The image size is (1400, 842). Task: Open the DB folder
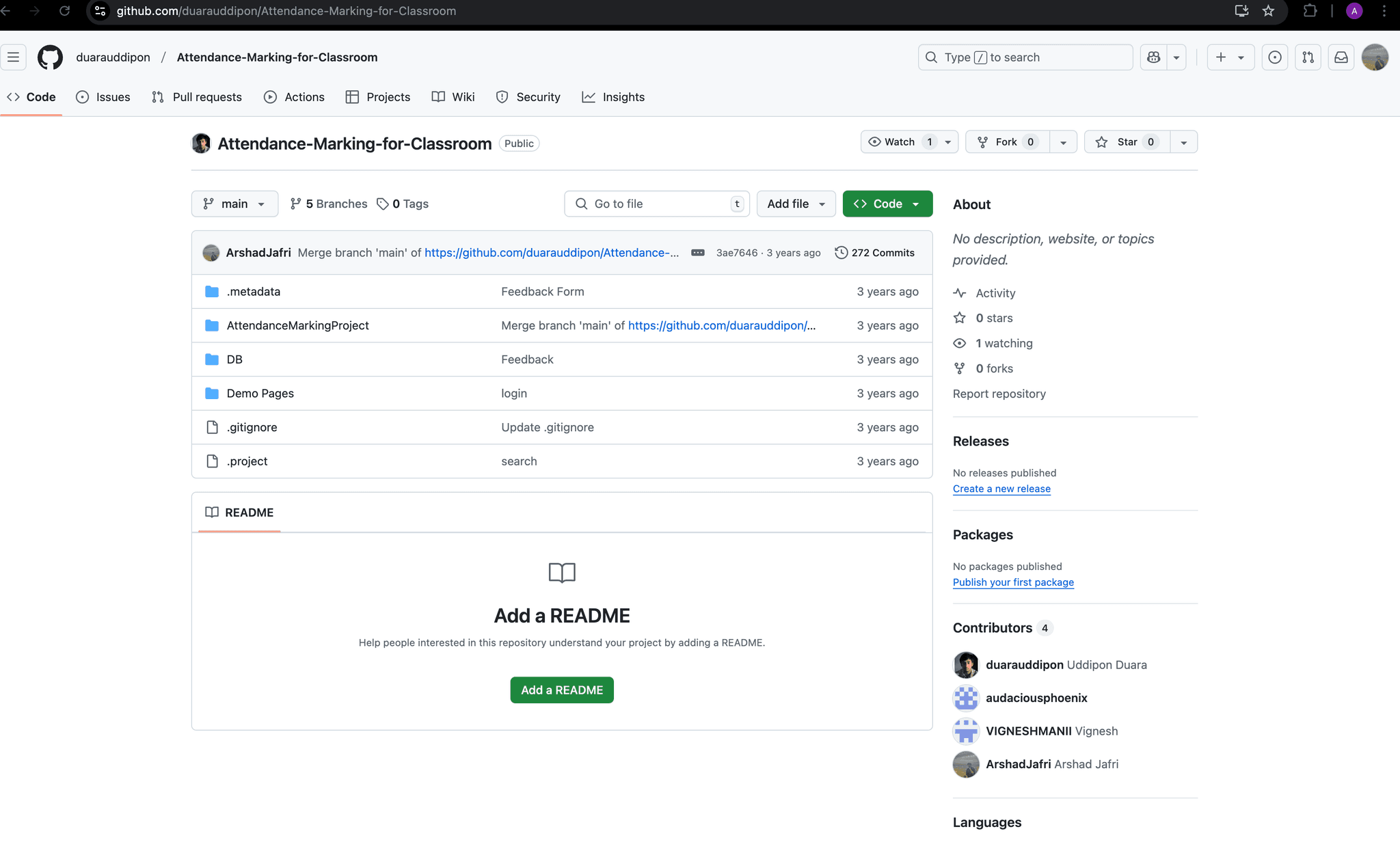tap(234, 359)
